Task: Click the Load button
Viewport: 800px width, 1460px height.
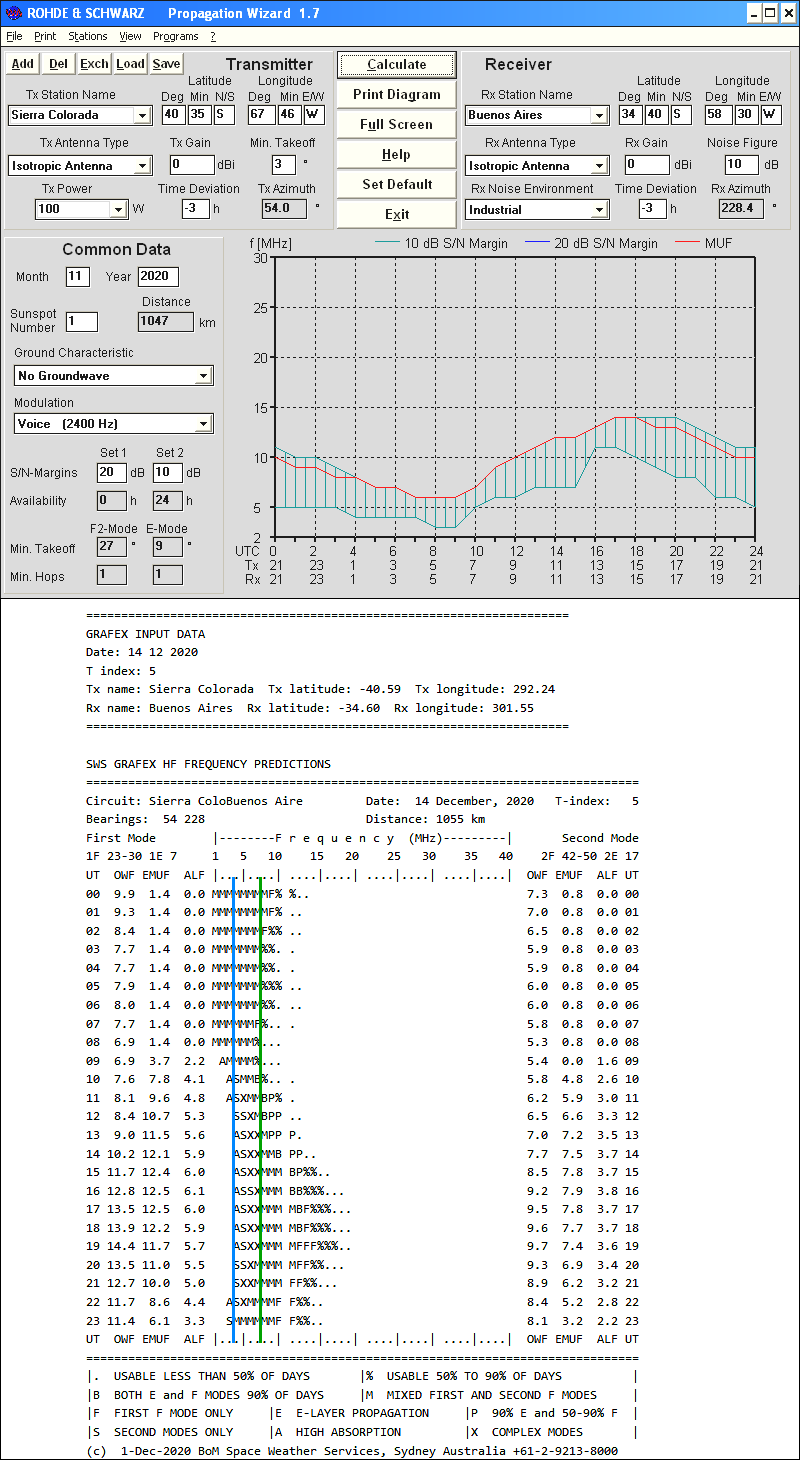Action: coord(131,64)
